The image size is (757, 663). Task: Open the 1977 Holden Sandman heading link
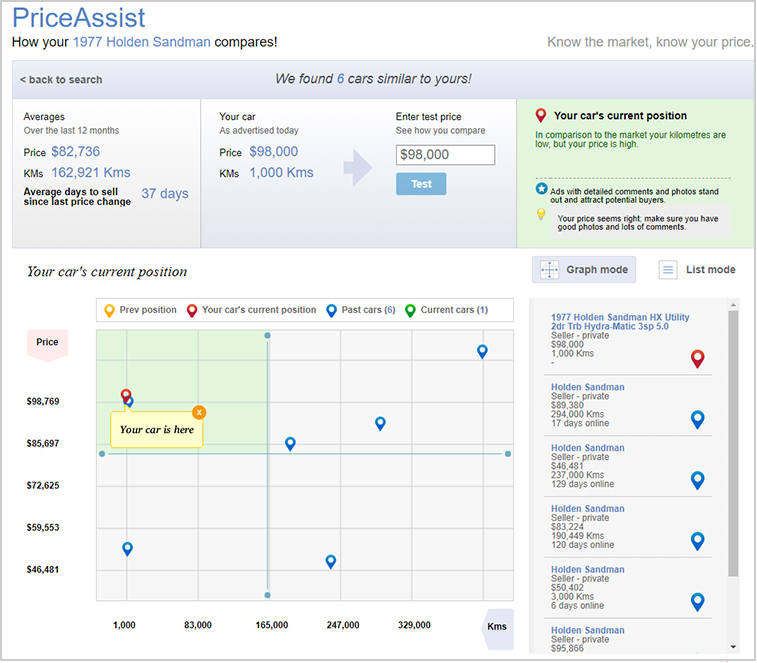coord(141,42)
